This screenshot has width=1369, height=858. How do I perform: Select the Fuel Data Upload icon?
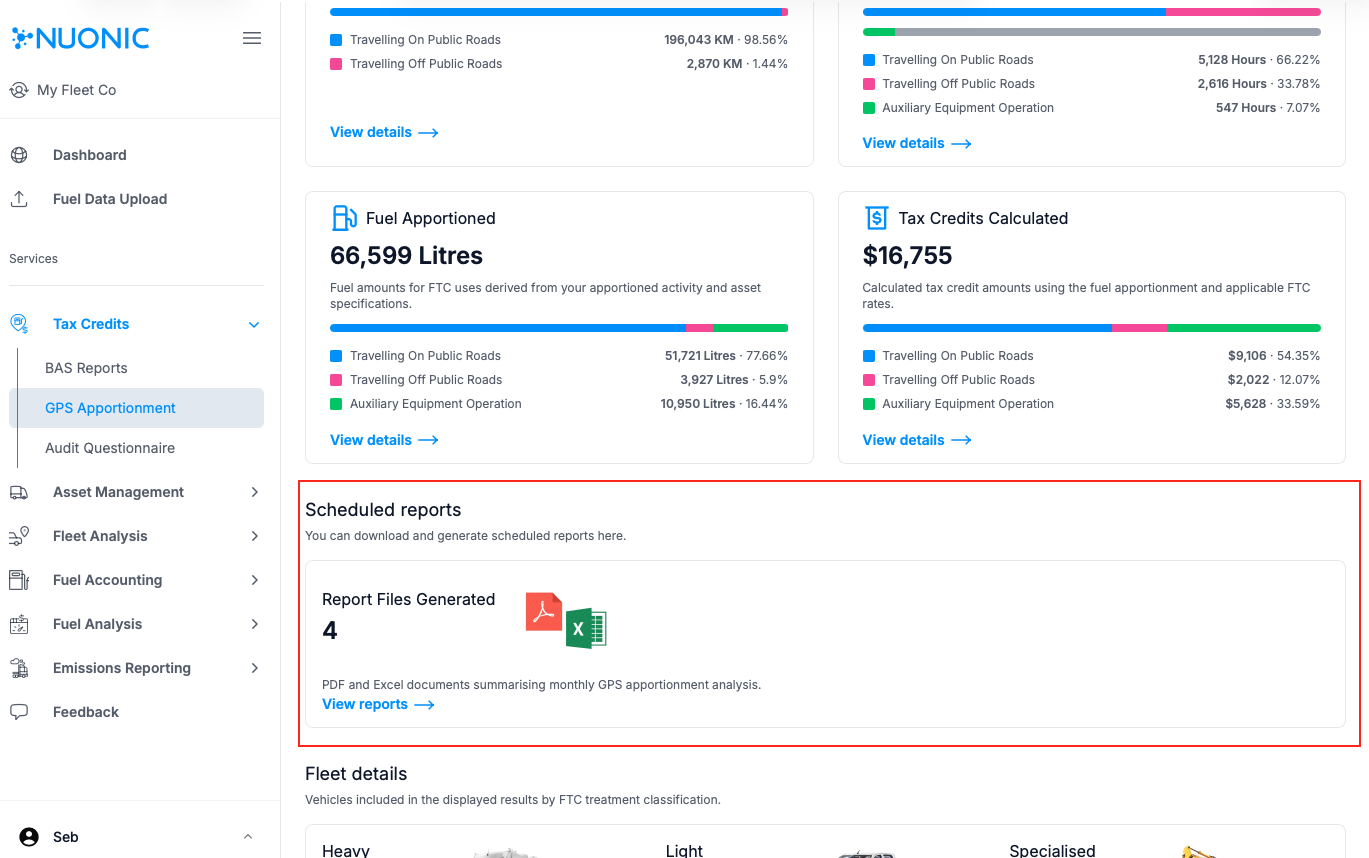click(19, 199)
